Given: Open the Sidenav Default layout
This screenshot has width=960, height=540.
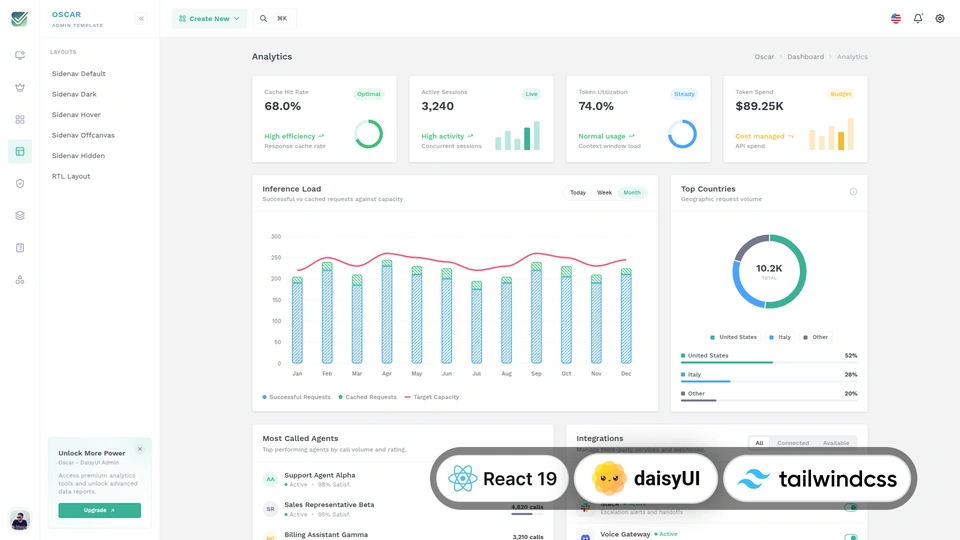Looking at the screenshot, I should point(78,73).
